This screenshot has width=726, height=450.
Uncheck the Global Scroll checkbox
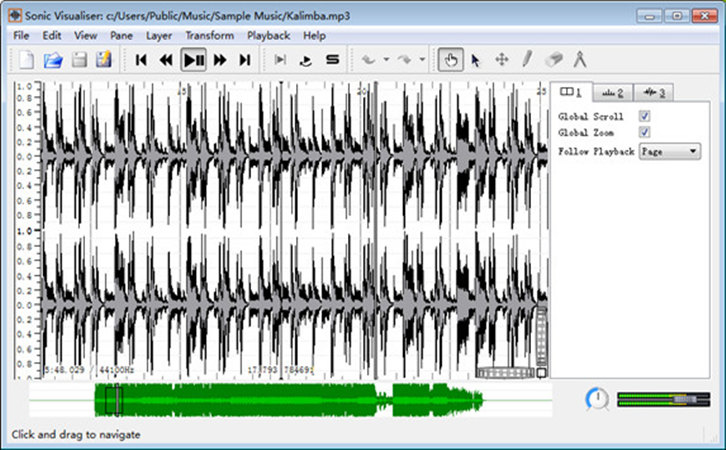click(x=644, y=116)
